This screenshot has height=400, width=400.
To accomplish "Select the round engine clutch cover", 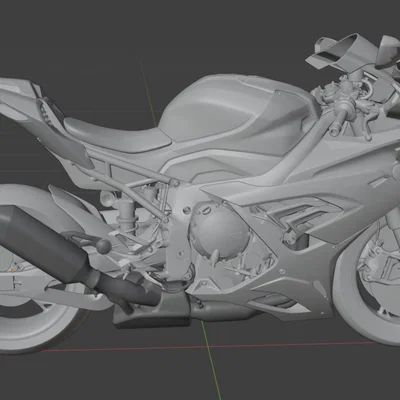I will (221, 230).
